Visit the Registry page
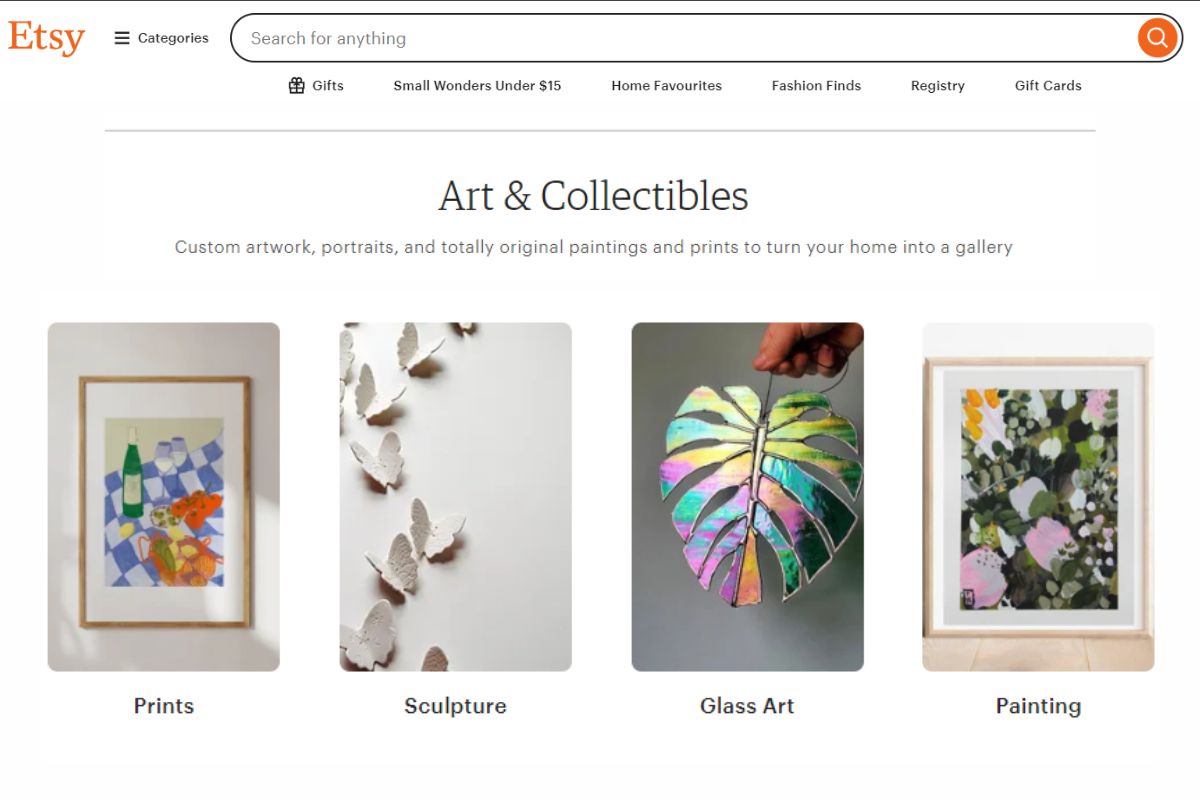Screen dimensions: 1200x800 pos(936,85)
